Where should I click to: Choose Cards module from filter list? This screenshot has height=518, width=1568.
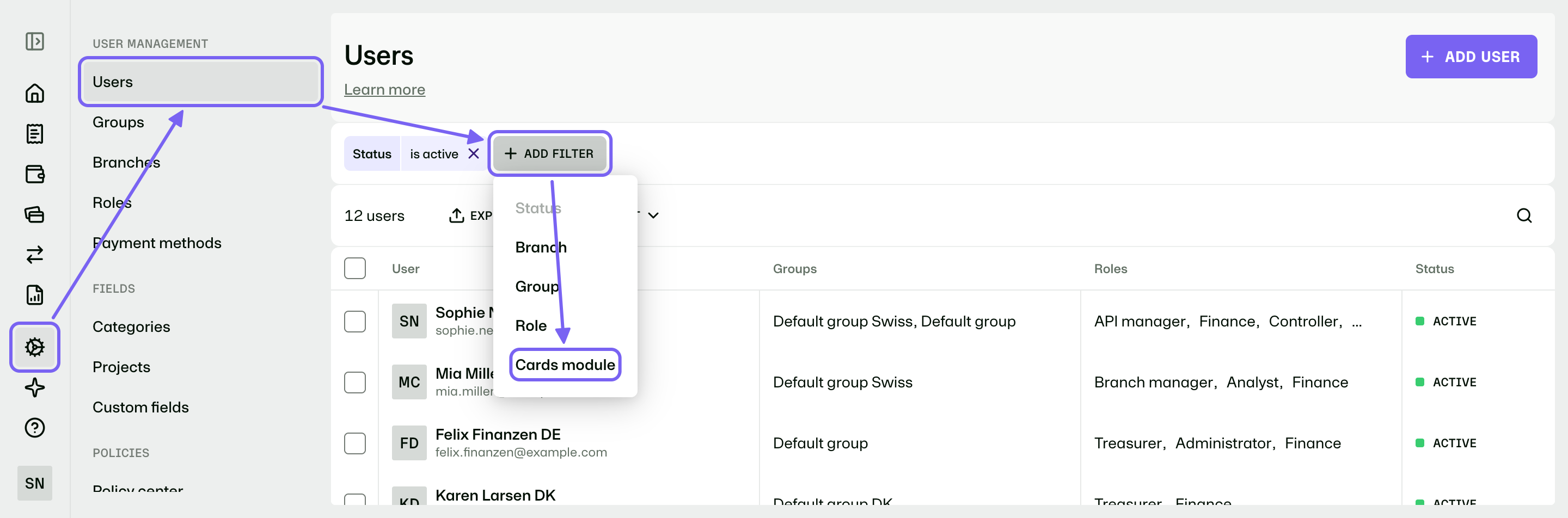coord(565,365)
